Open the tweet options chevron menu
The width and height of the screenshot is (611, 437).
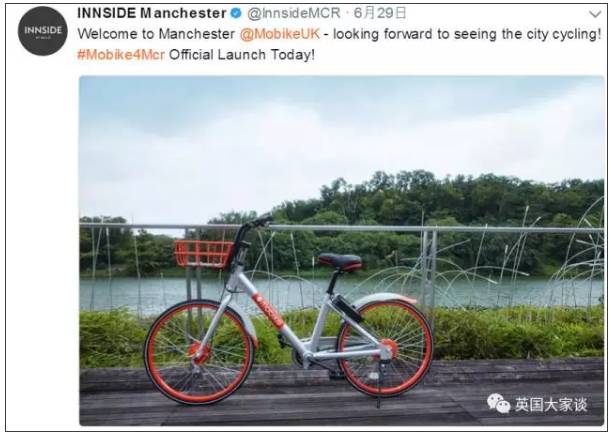point(595,14)
